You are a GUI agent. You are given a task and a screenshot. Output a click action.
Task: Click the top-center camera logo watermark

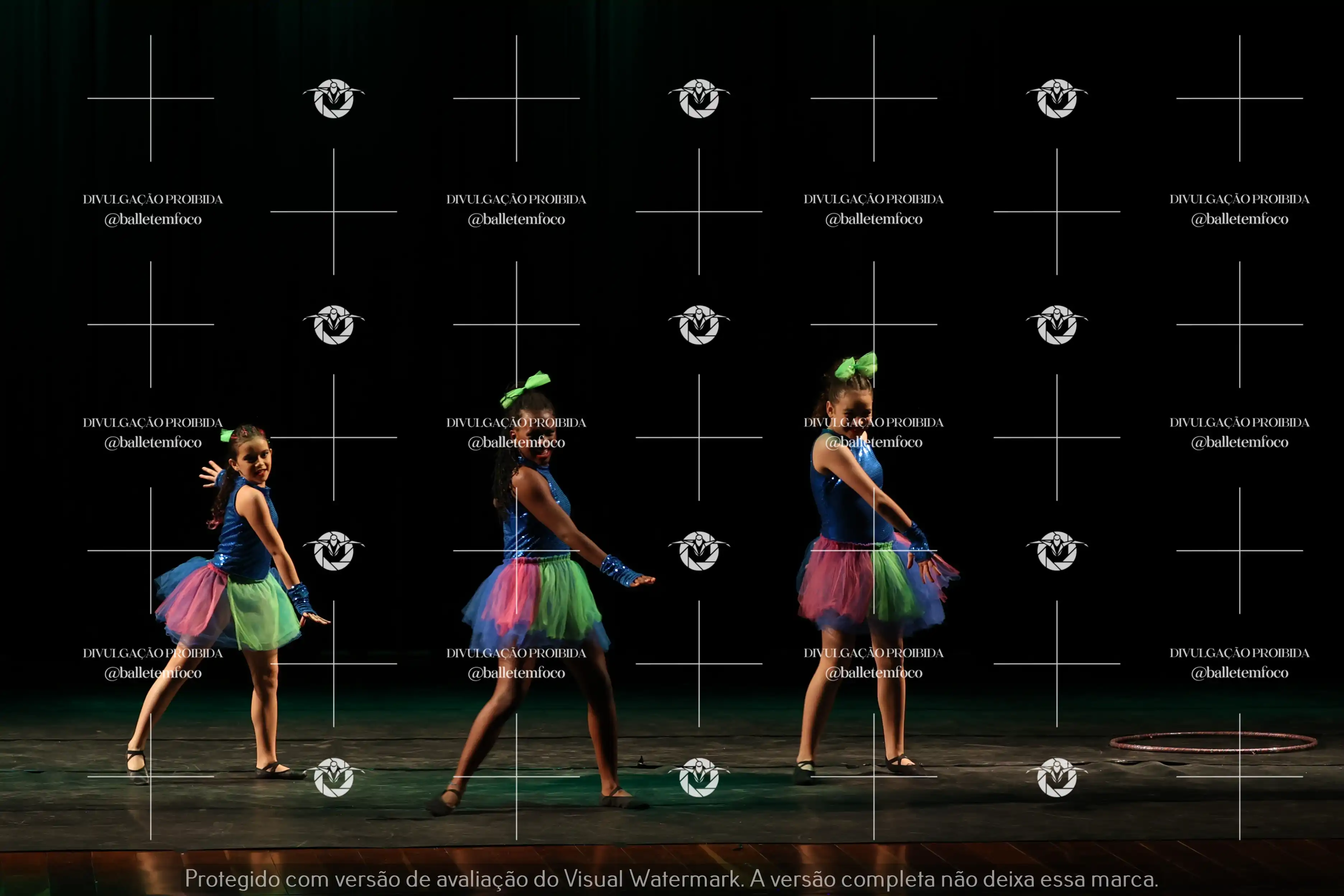pos(699,99)
